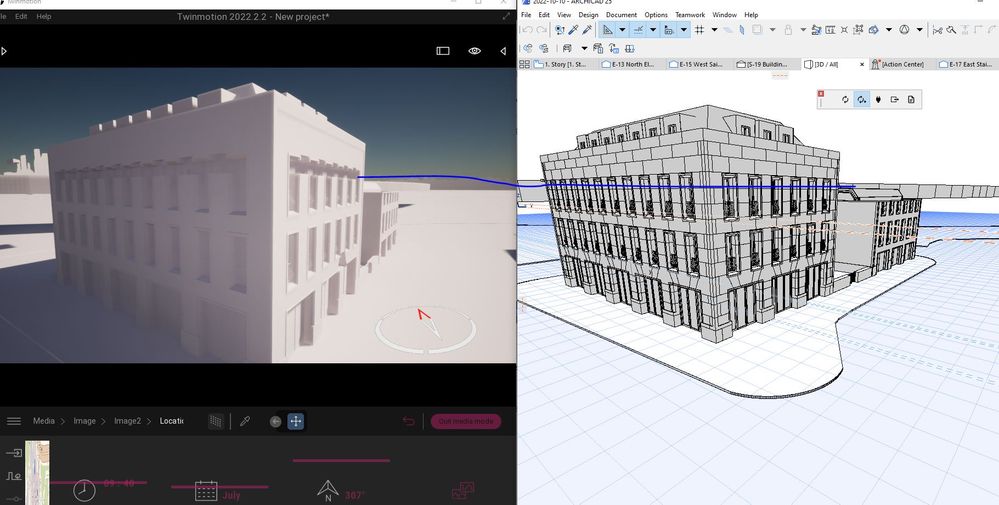Image resolution: width=999 pixels, height=505 pixels.
Task: Click the eyedropper material picker in Twinmotion
Action: point(245,421)
